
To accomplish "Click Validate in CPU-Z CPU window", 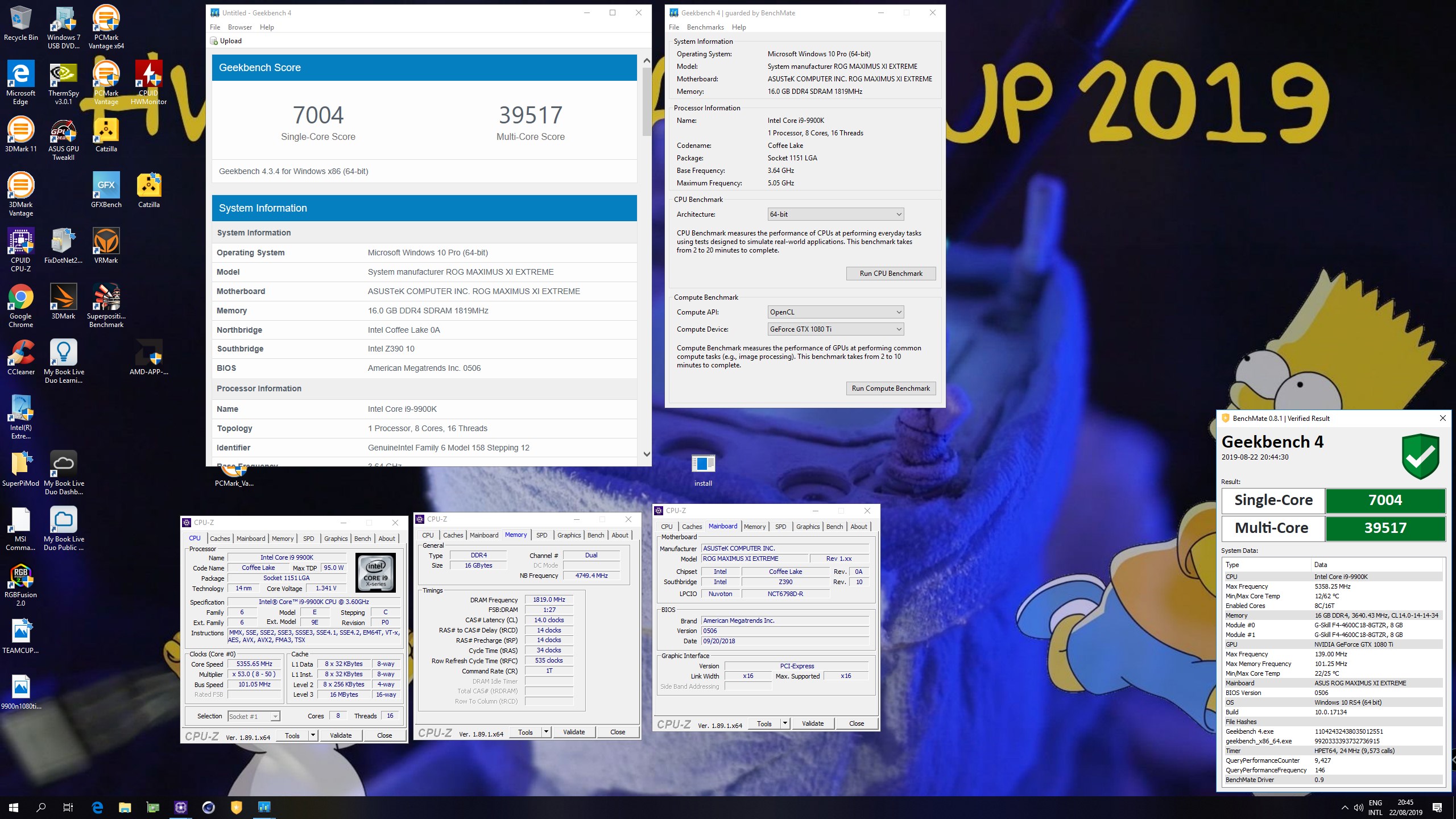I will tap(341, 735).
